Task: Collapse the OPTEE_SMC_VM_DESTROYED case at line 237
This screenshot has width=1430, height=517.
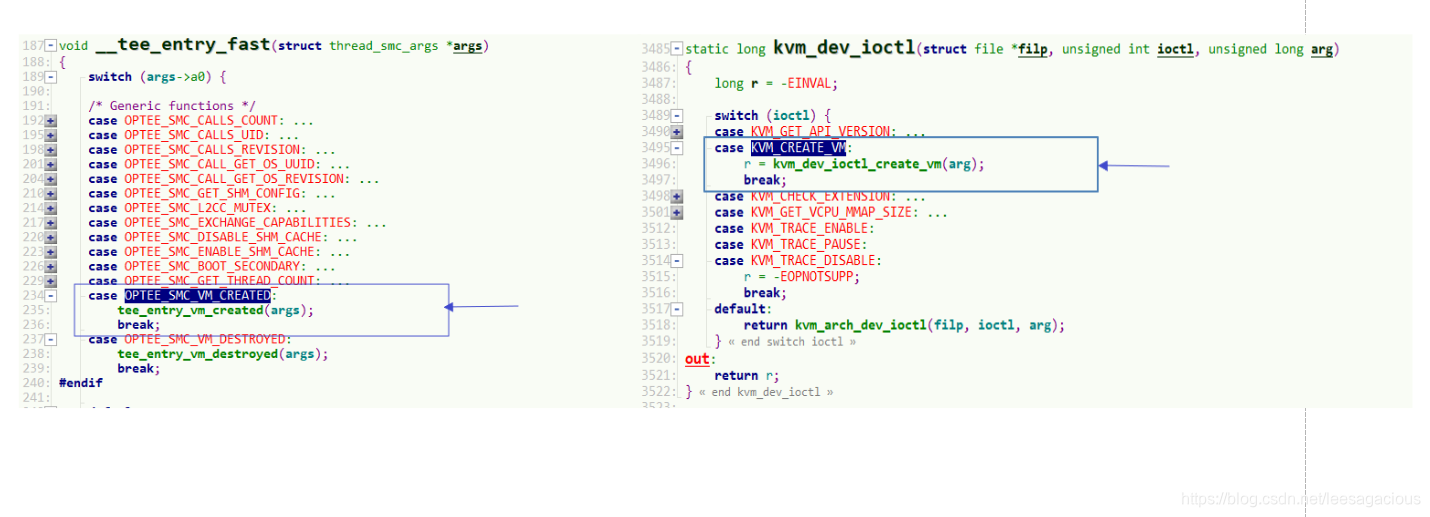Action: 51,340
